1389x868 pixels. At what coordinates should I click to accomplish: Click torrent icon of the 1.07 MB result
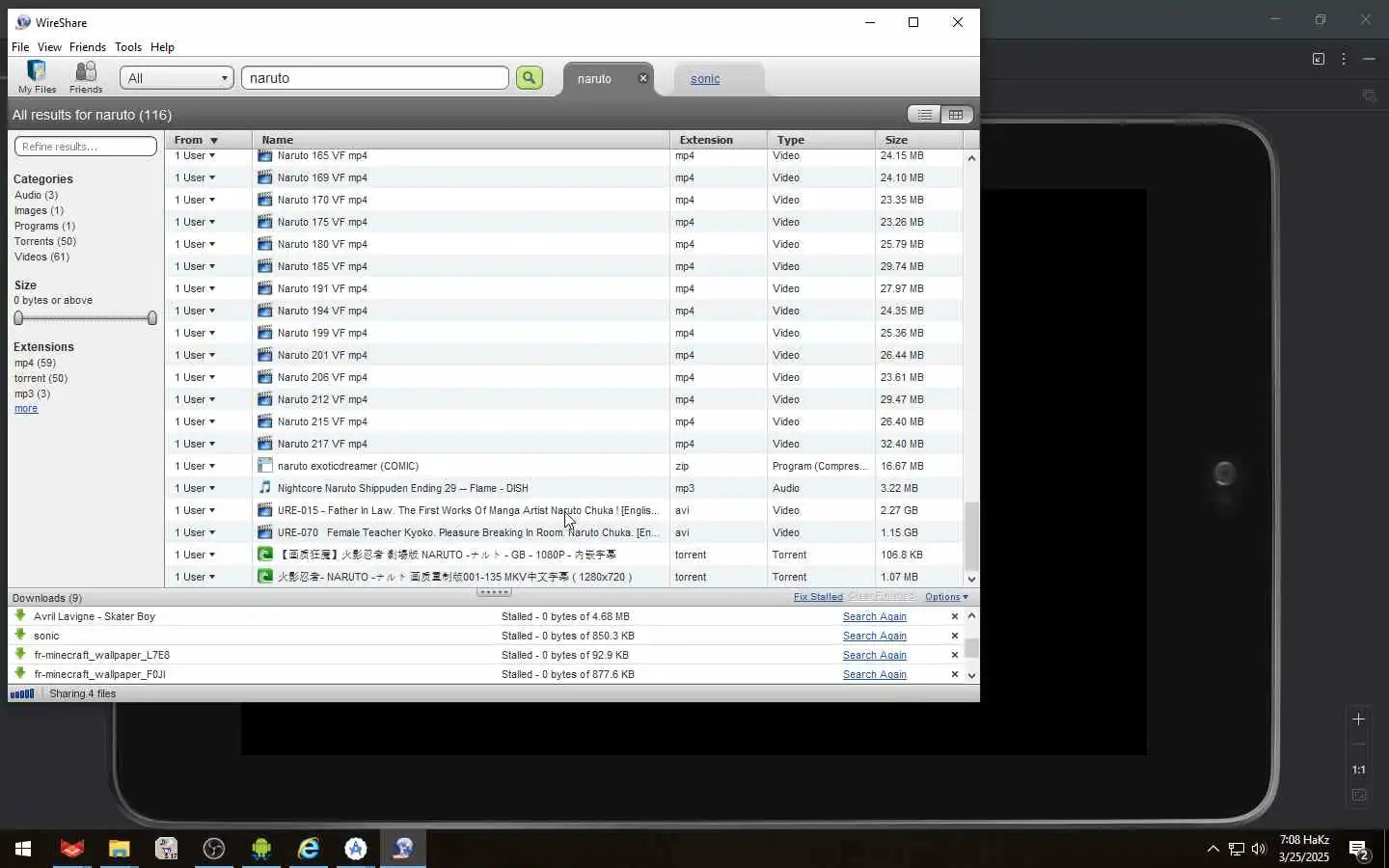(x=265, y=577)
